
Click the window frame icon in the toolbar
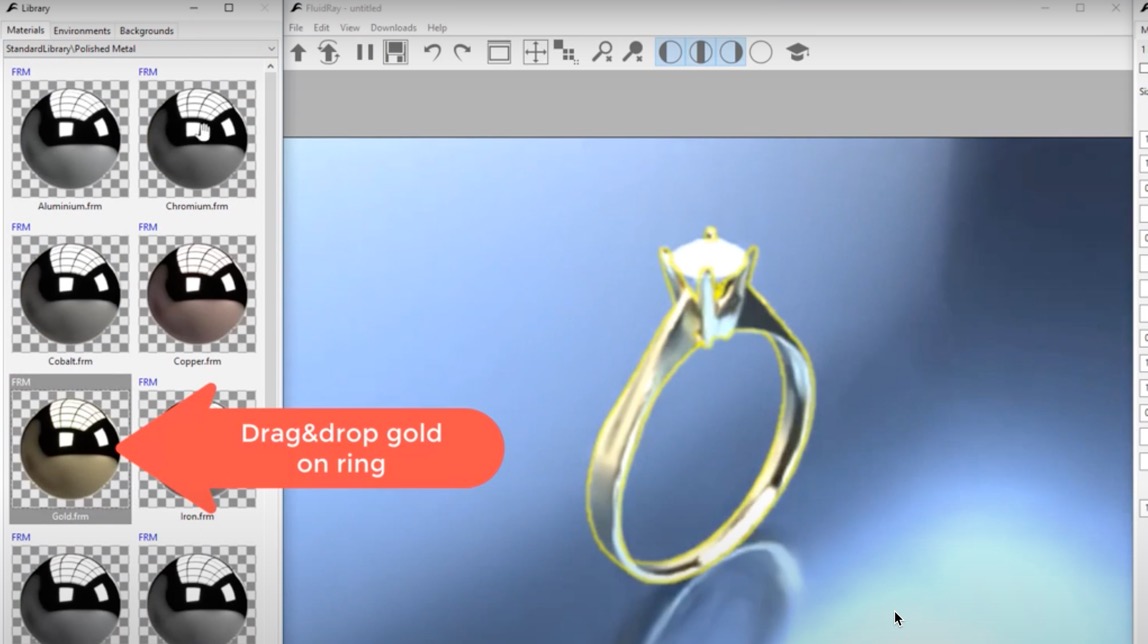click(499, 53)
